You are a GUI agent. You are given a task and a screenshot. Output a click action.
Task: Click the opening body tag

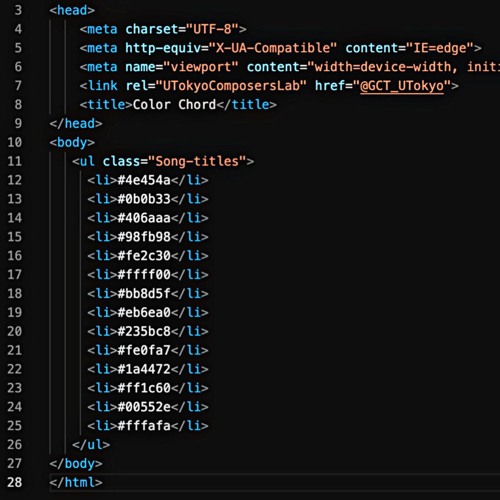coord(72,143)
